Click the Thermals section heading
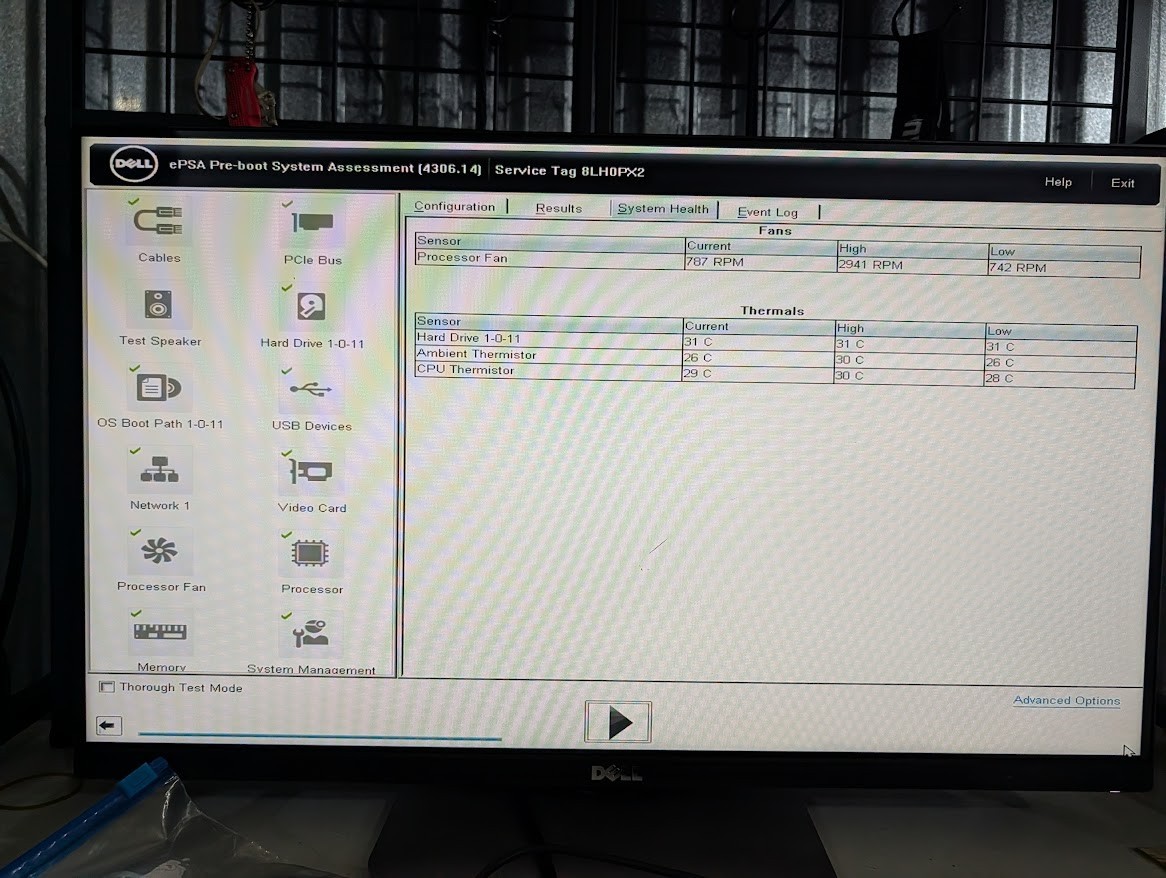This screenshot has width=1166, height=878. [x=772, y=311]
